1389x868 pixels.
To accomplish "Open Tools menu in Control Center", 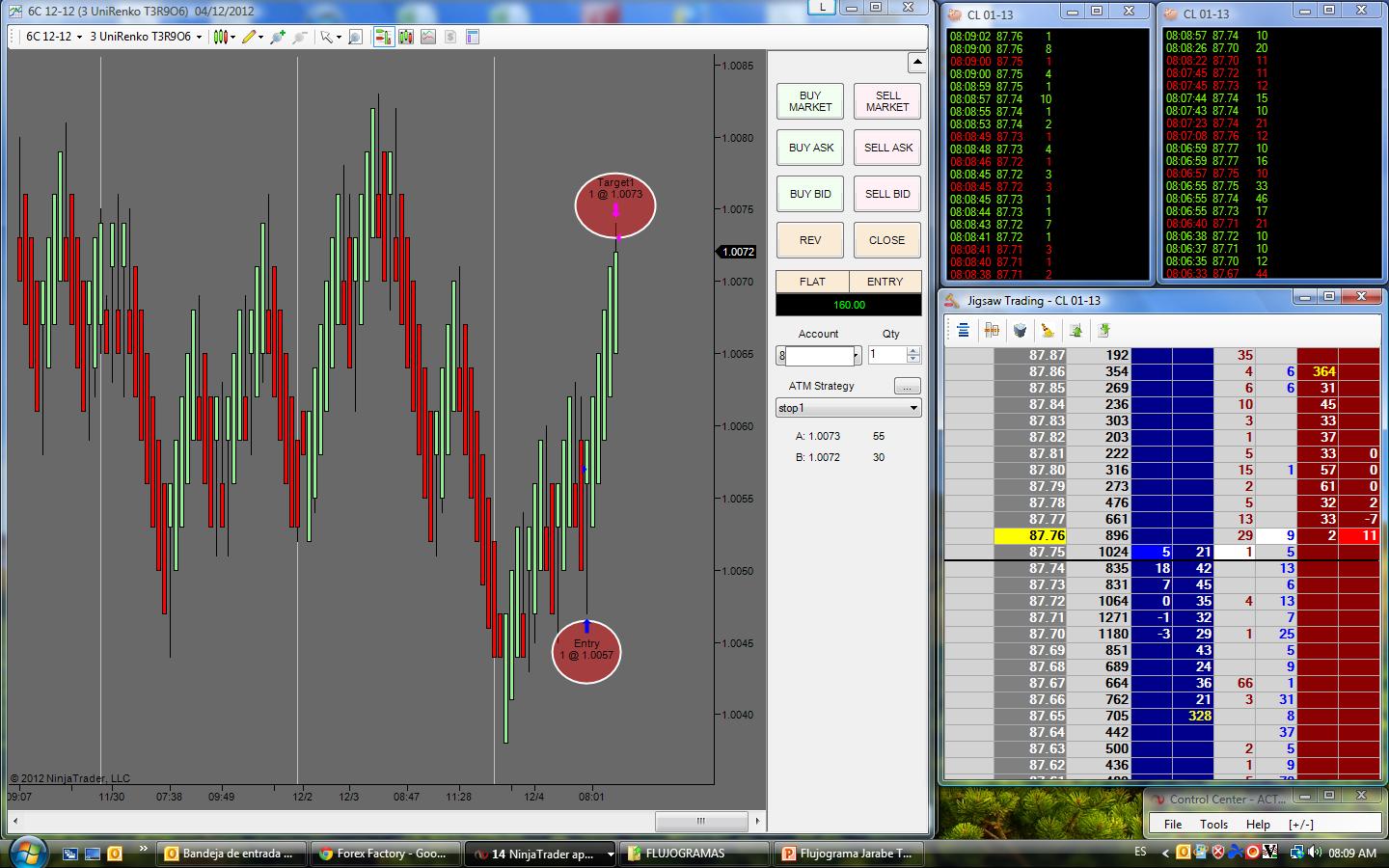I will coord(1213,824).
